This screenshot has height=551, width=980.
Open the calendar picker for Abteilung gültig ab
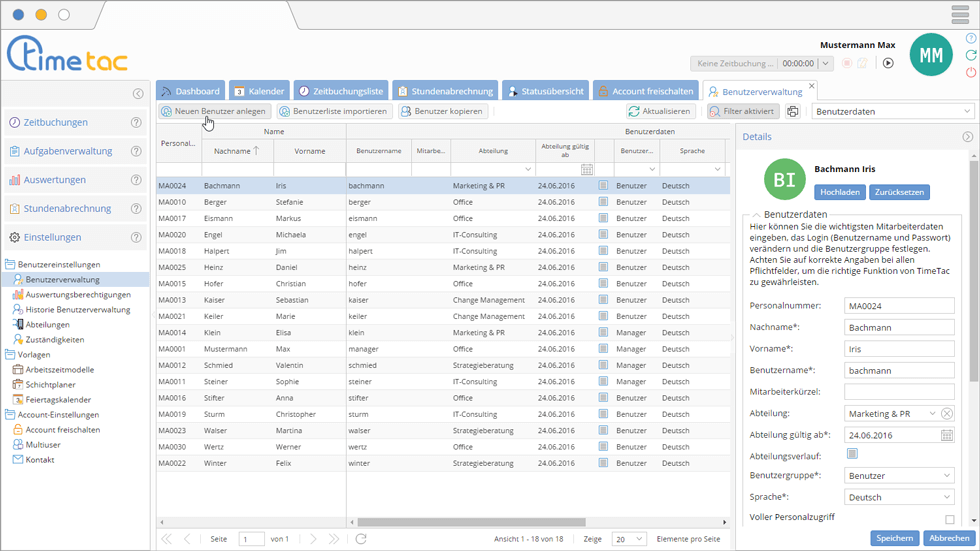tap(947, 435)
